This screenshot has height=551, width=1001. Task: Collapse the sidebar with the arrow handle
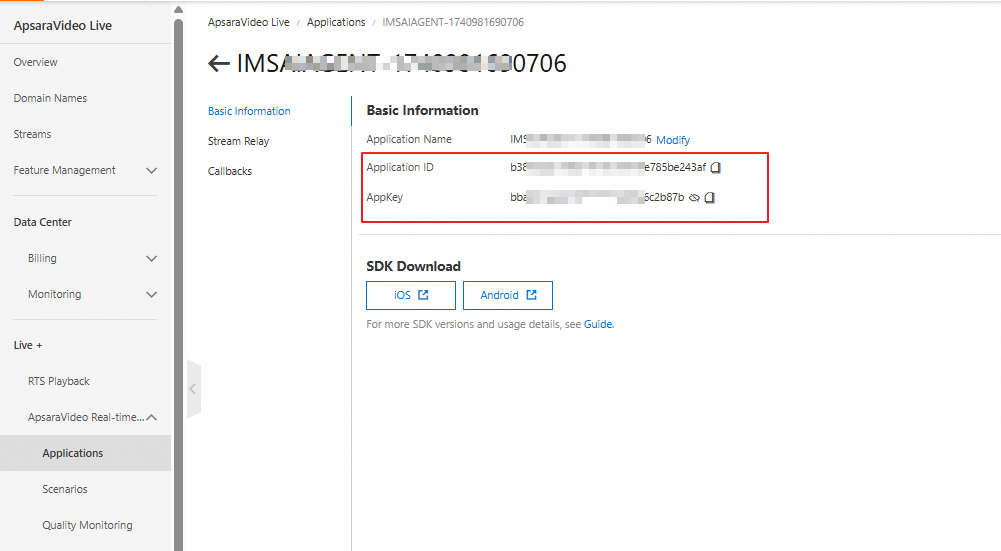click(193, 389)
